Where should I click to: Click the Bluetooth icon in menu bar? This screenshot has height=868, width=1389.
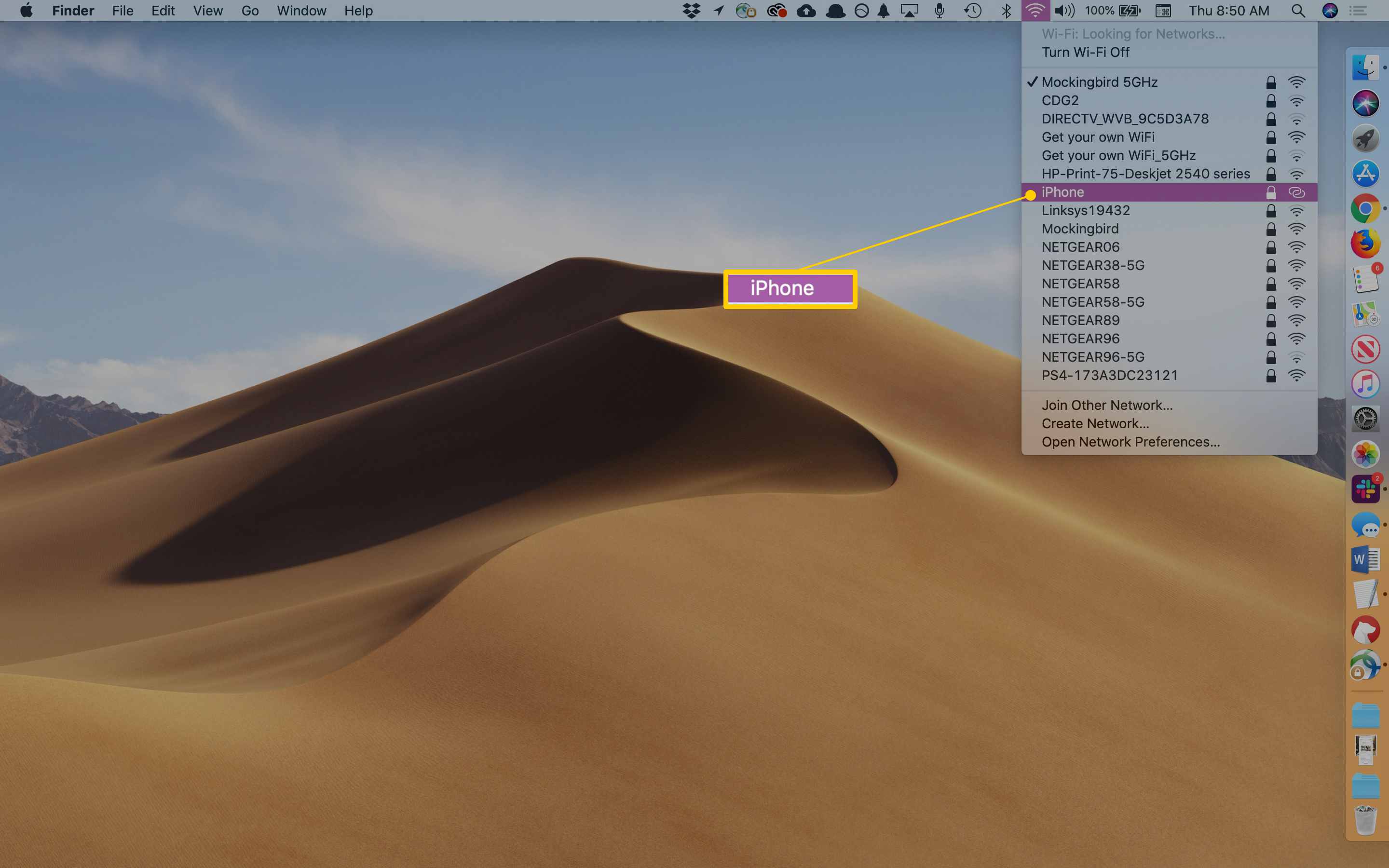click(1006, 11)
